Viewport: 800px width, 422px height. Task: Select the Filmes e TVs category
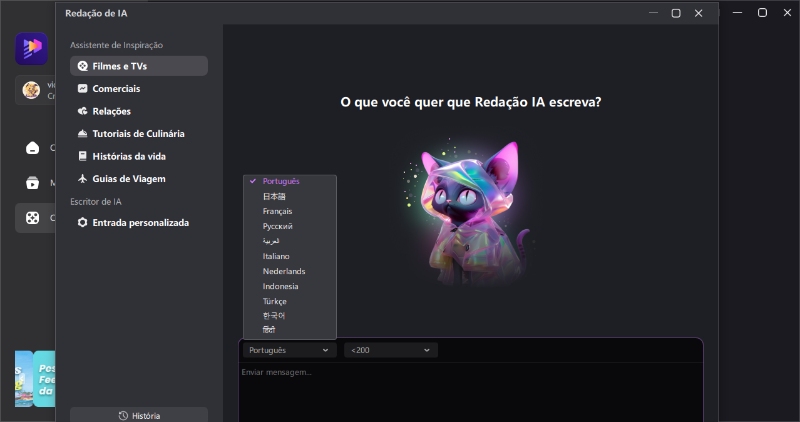coord(138,66)
